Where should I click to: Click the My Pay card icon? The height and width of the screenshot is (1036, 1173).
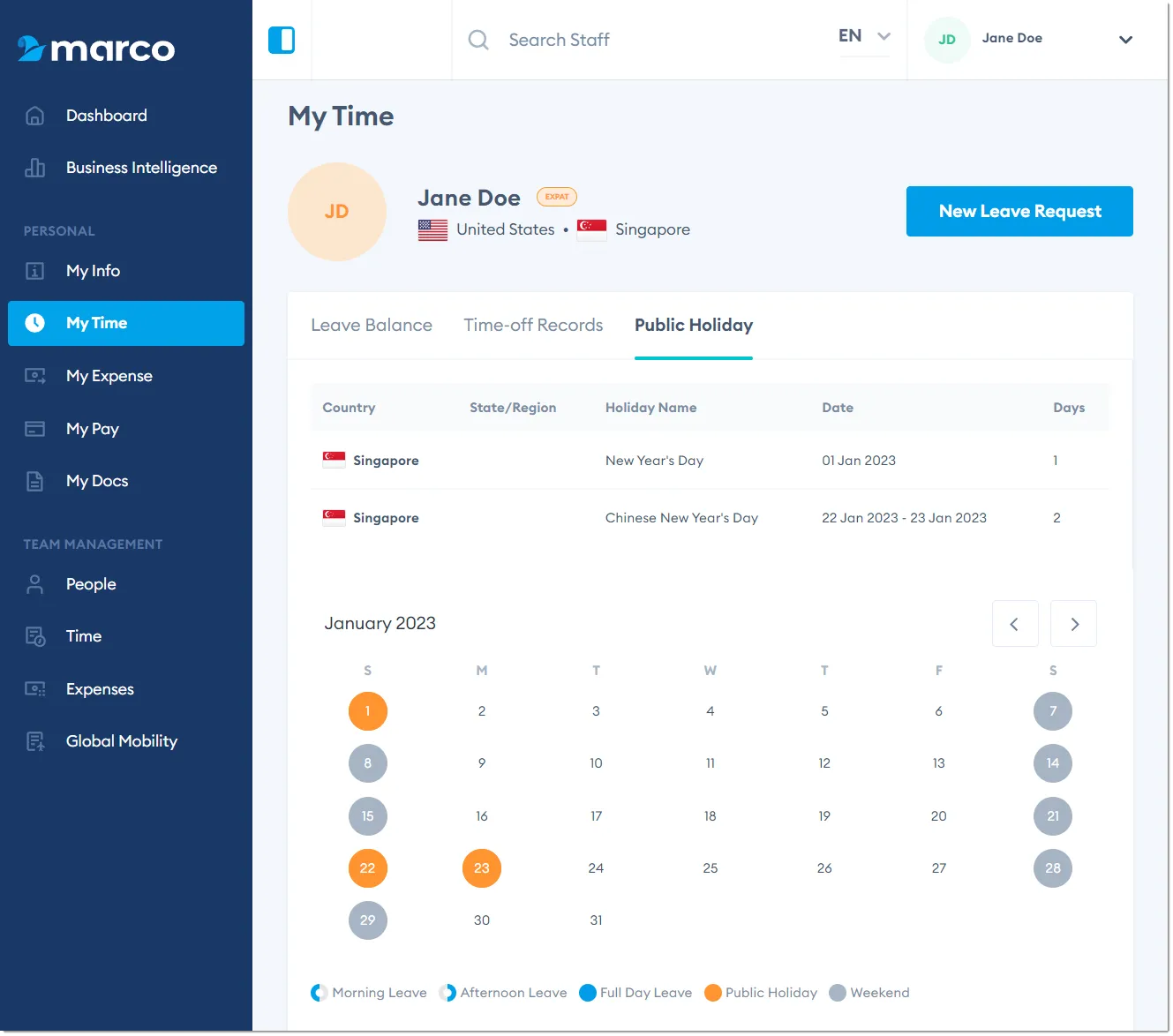pos(34,429)
